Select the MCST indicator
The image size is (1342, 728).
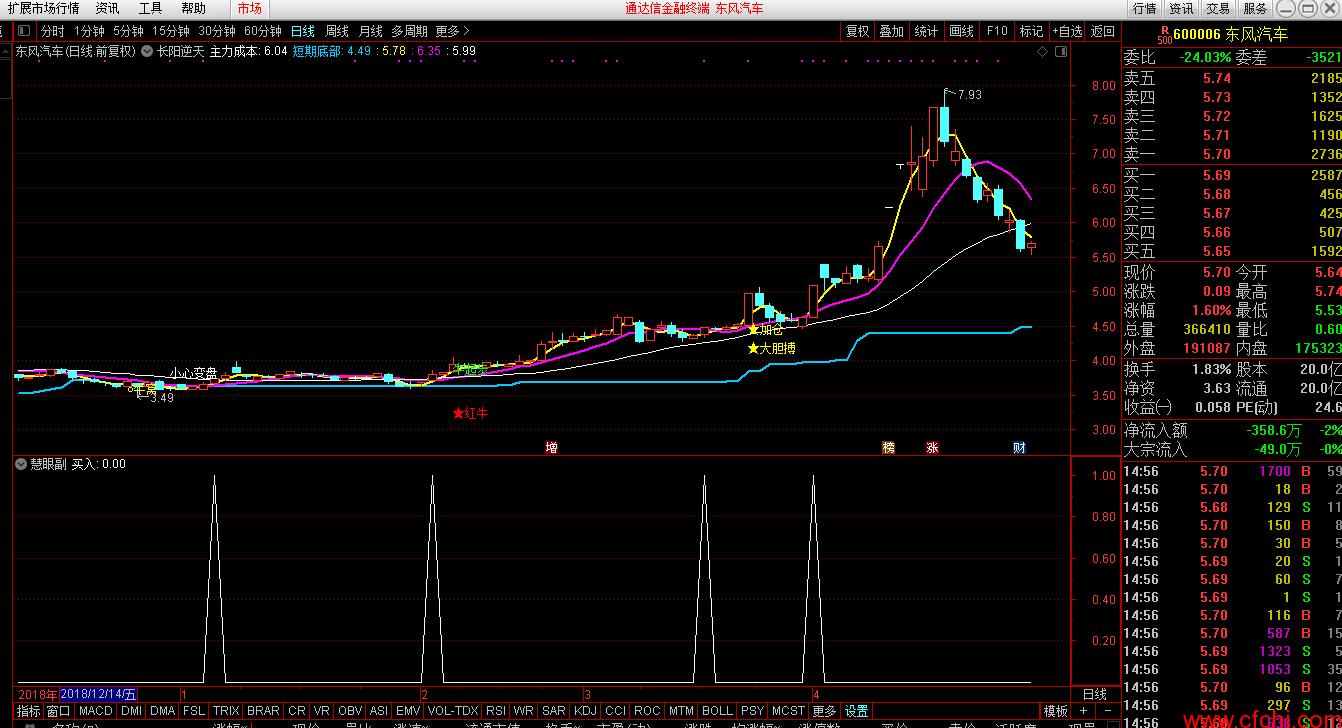click(x=788, y=711)
